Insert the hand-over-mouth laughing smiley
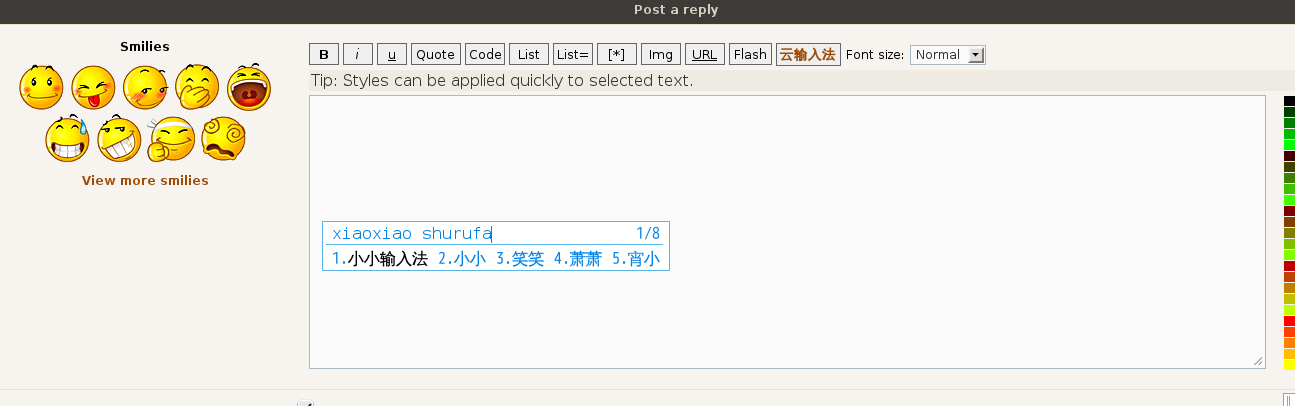 pyautogui.click(x=197, y=87)
